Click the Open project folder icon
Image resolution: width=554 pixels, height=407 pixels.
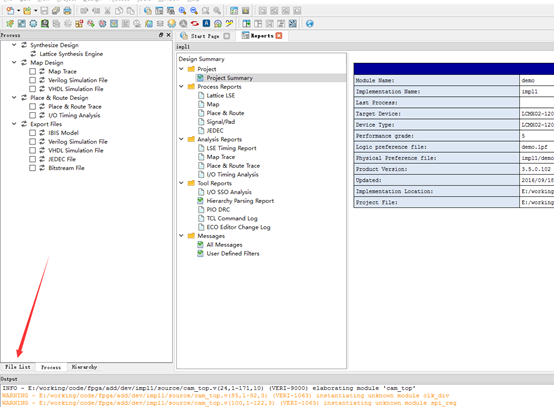click(x=27, y=11)
